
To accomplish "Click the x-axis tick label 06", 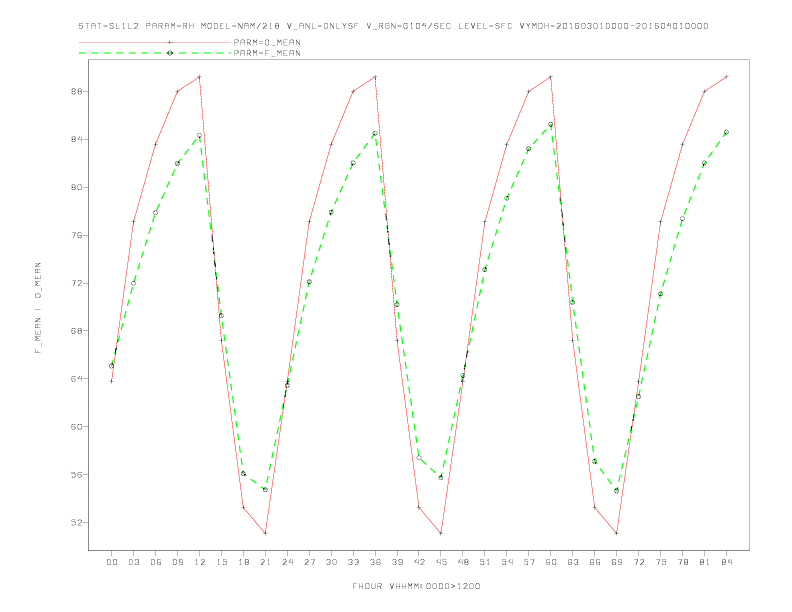I will coord(156,562).
